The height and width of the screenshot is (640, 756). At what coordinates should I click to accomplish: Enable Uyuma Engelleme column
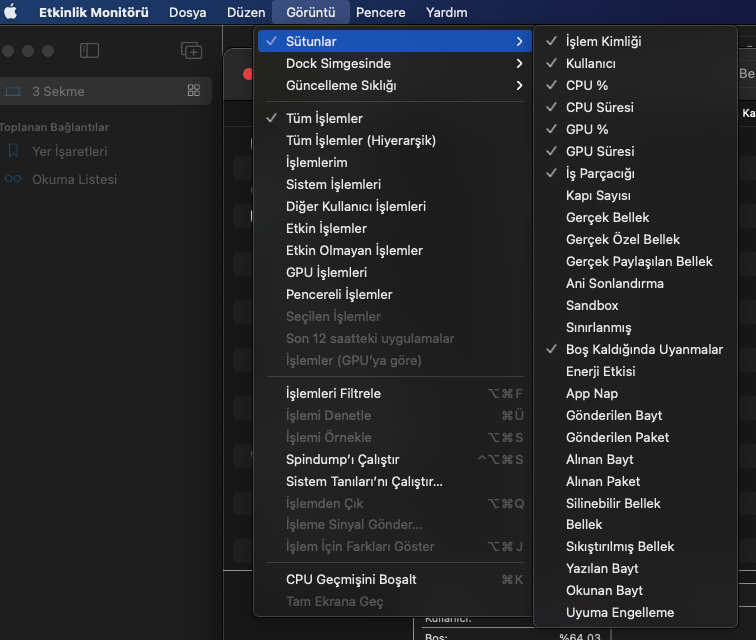coord(635,612)
